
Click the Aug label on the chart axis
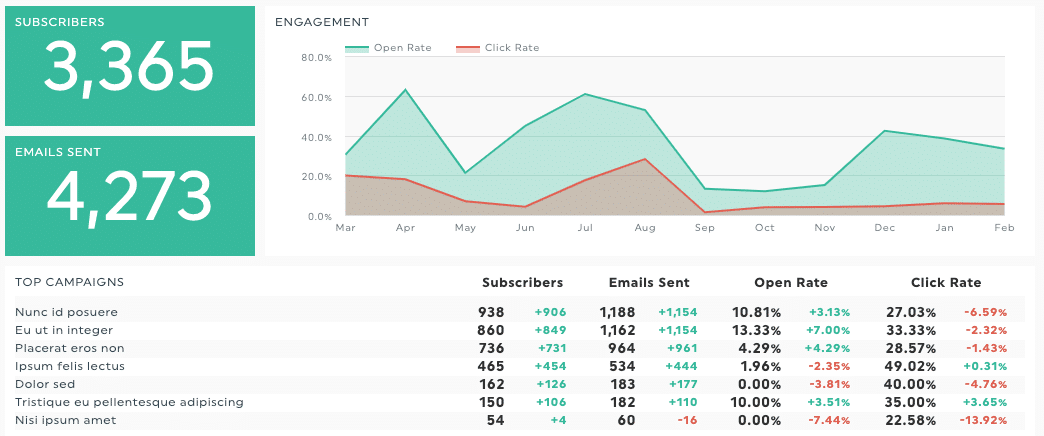(x=645, y=229)
